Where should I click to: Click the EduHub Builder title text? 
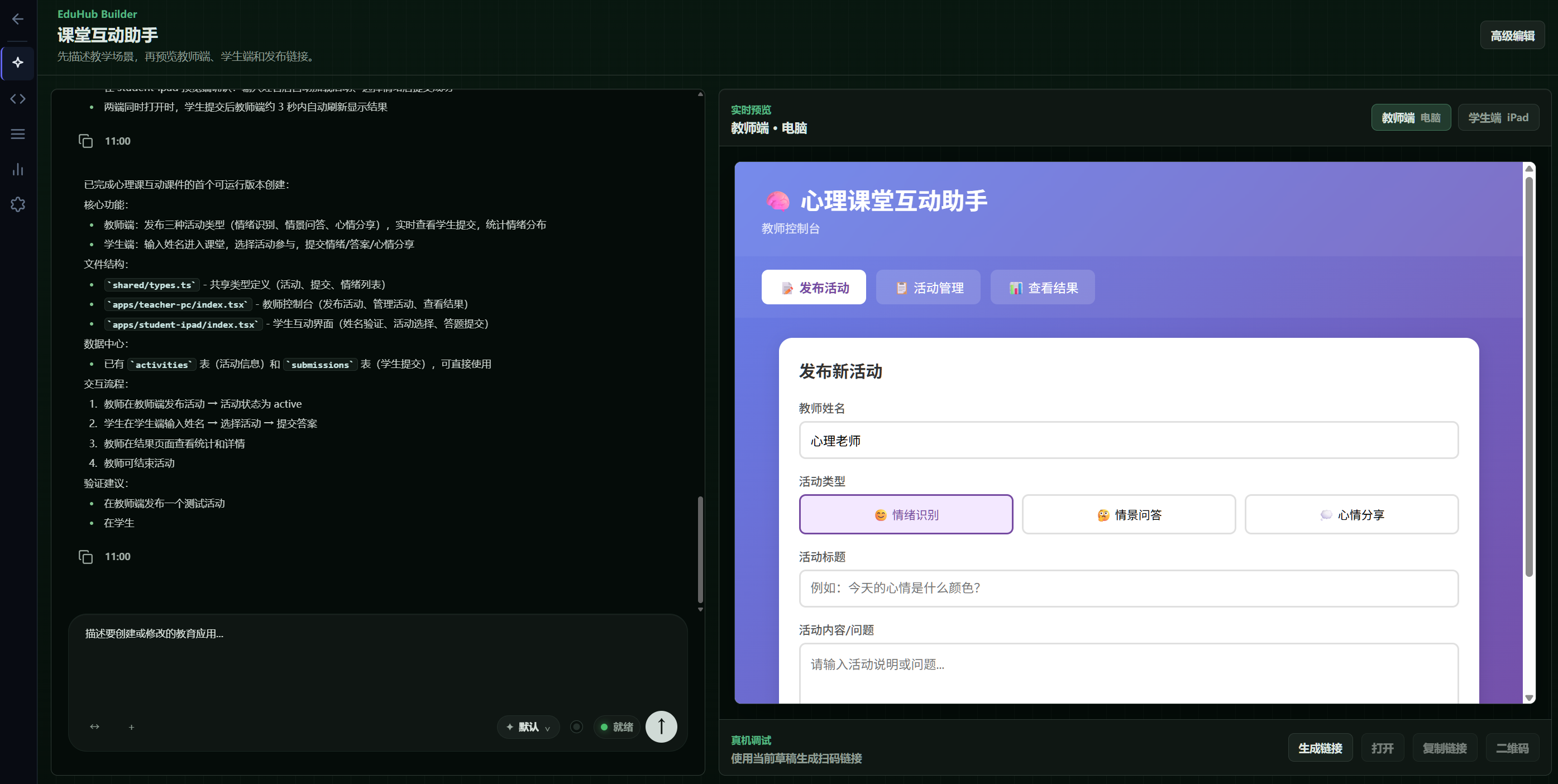[97, 14]
